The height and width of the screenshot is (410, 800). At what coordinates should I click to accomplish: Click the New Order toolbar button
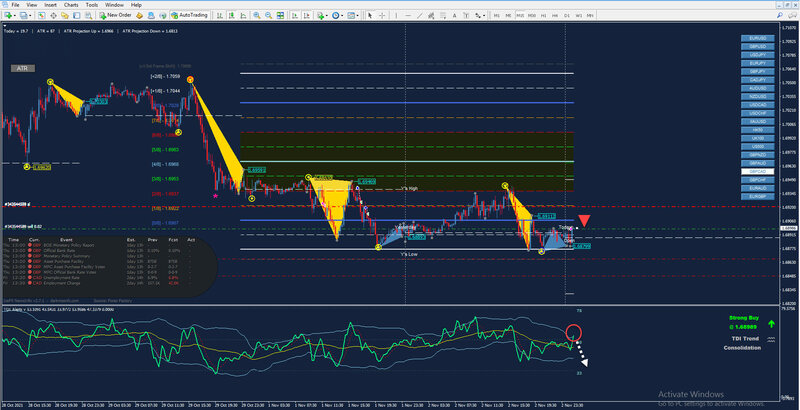[x=116, y=15]
